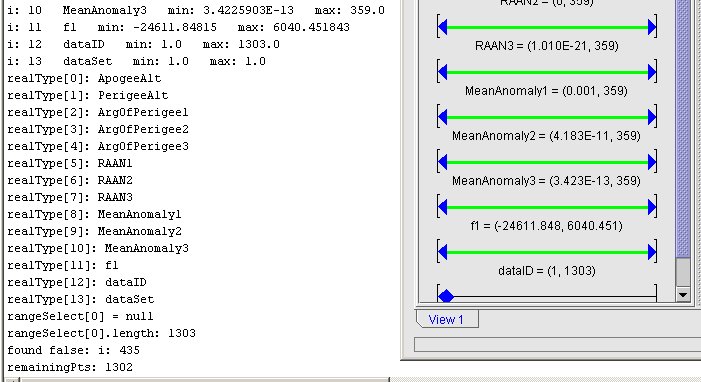Click the right blue arrow of the MeanAnomaly2 slider

point(652,117)
